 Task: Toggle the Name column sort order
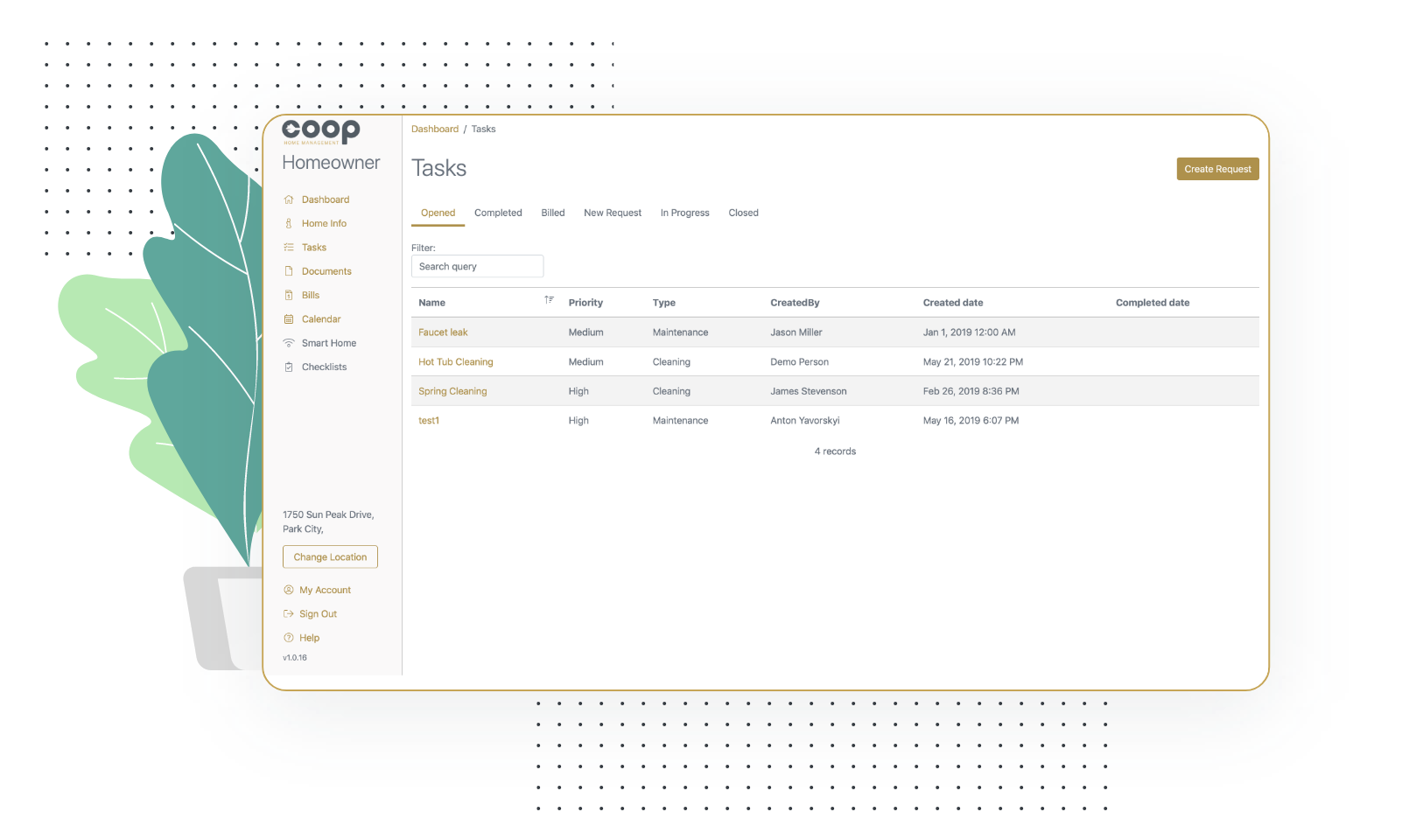(550, 300)
